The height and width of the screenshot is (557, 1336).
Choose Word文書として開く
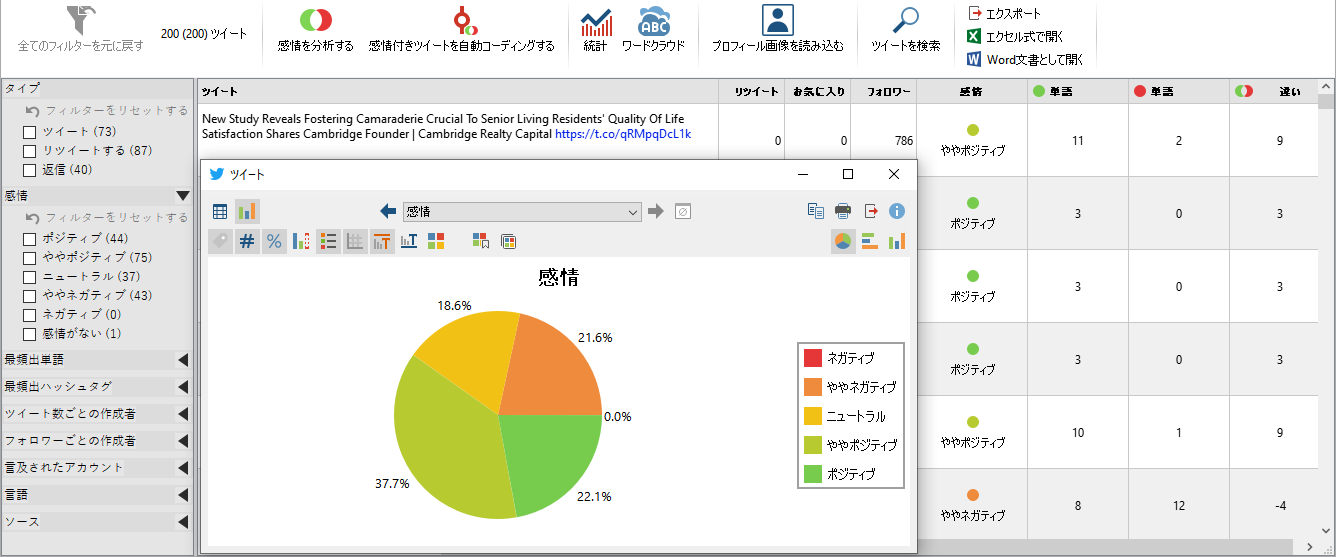1025,60
